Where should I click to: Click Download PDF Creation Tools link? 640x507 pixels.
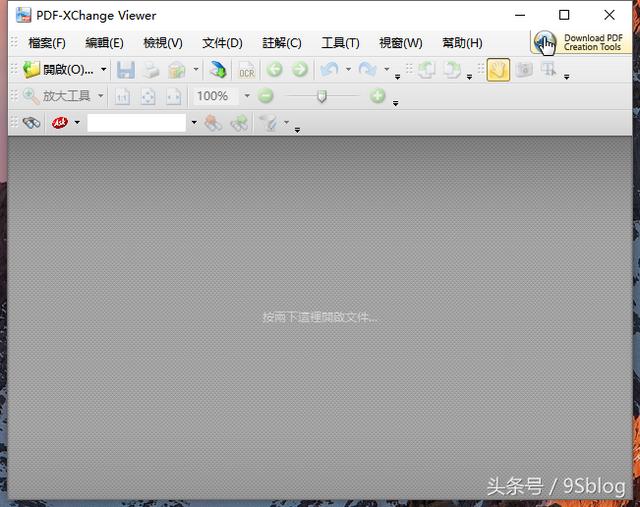click(580, 42)
